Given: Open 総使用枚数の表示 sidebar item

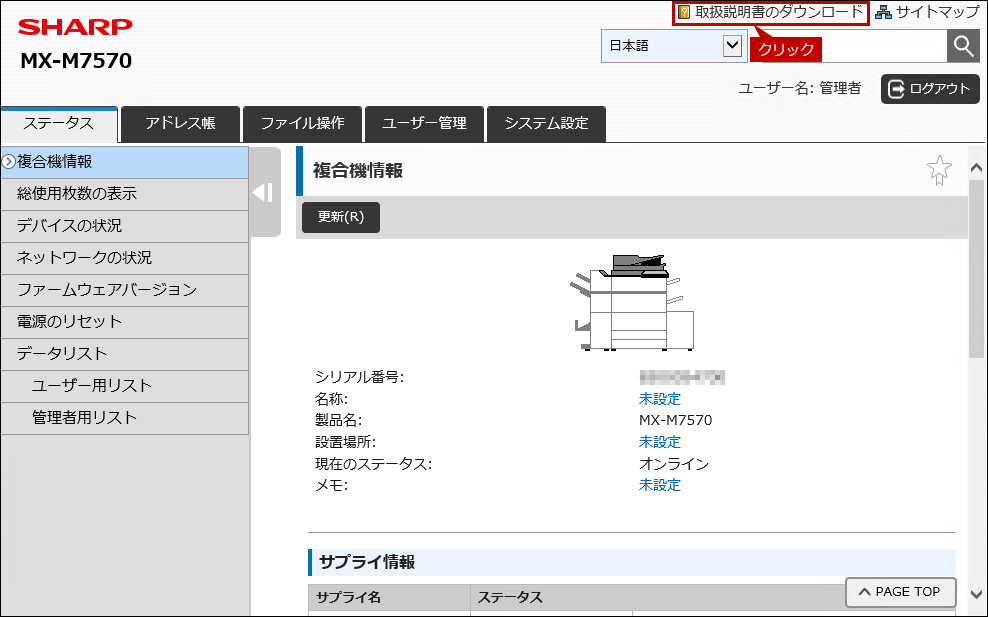Looking at the screenshot, I should [125, 195].
